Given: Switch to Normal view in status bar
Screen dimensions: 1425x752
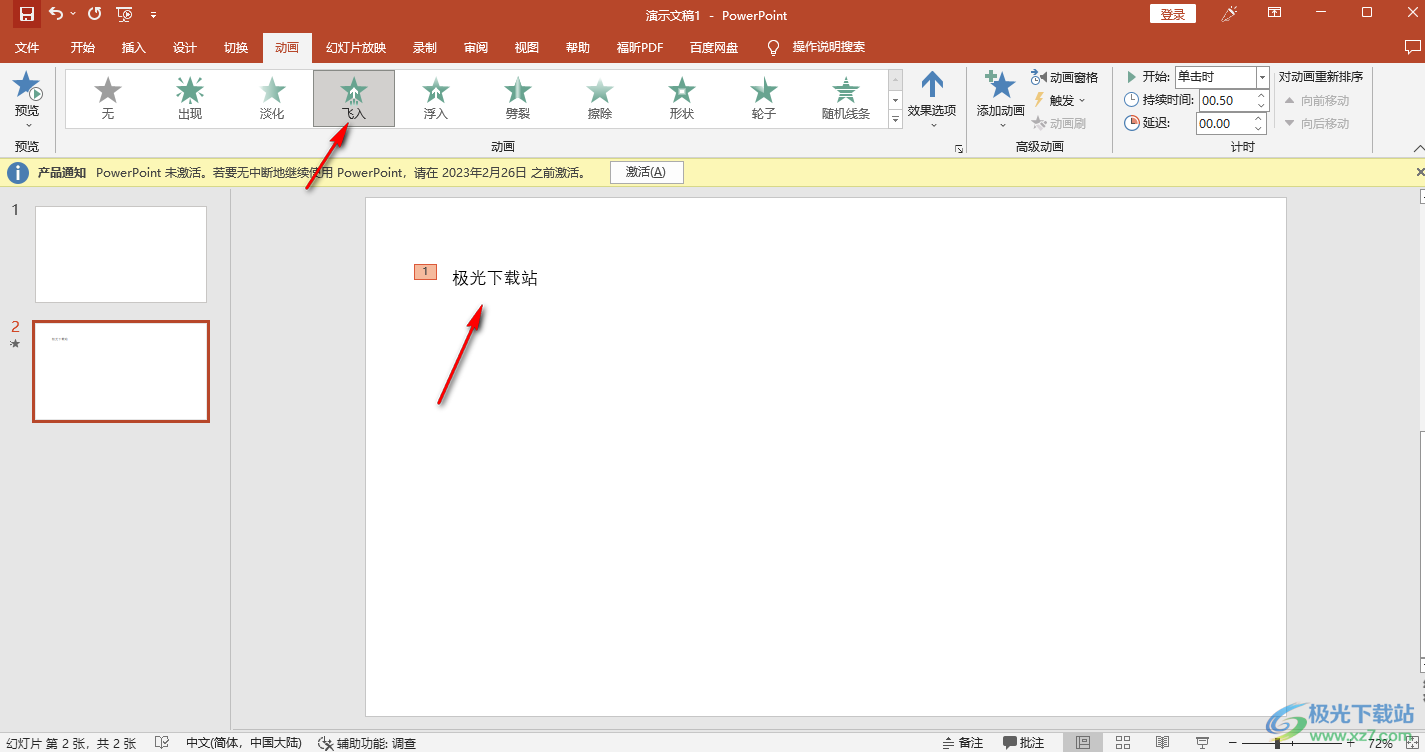Looking at the screenshot, I should [x=1083, y=743].
